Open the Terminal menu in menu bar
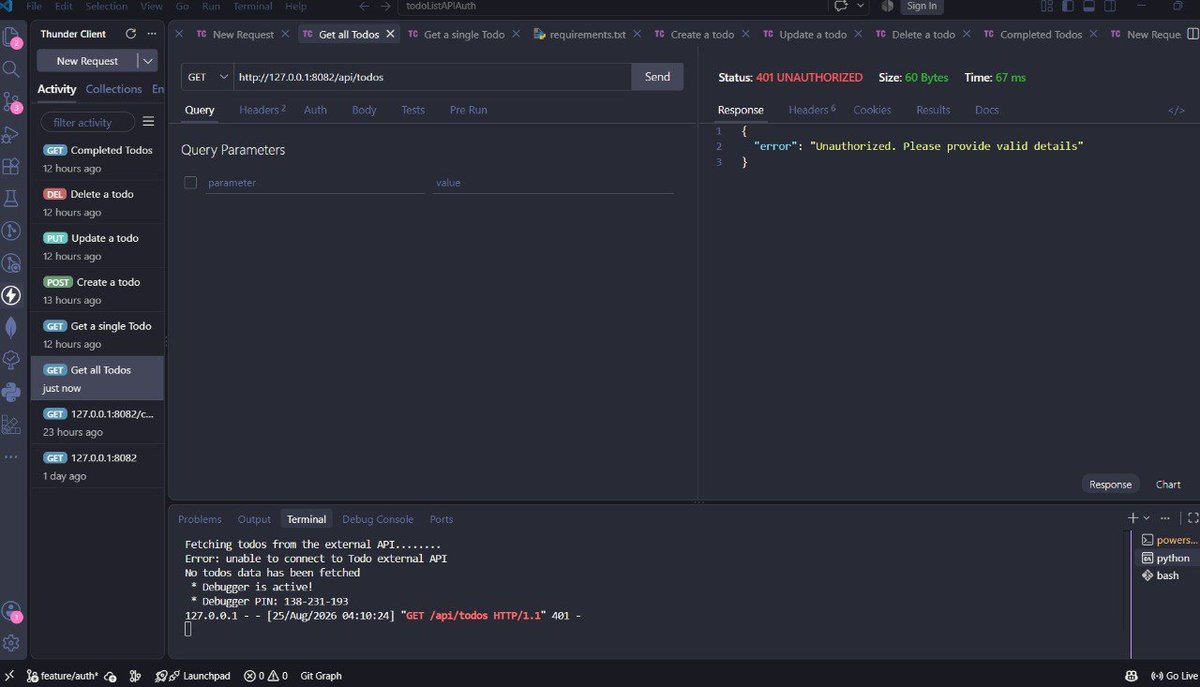This screenshot has height=687, width=1200. coord(252,6)
